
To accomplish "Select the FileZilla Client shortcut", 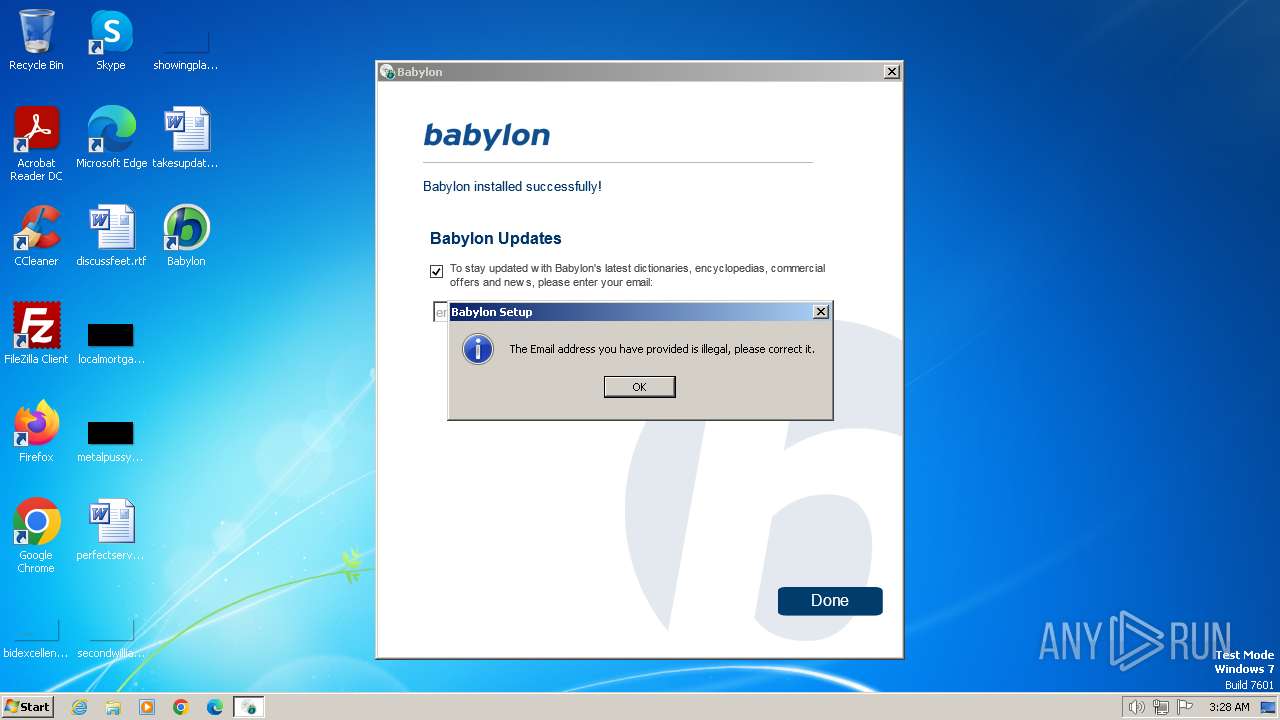I will [36, 334].
